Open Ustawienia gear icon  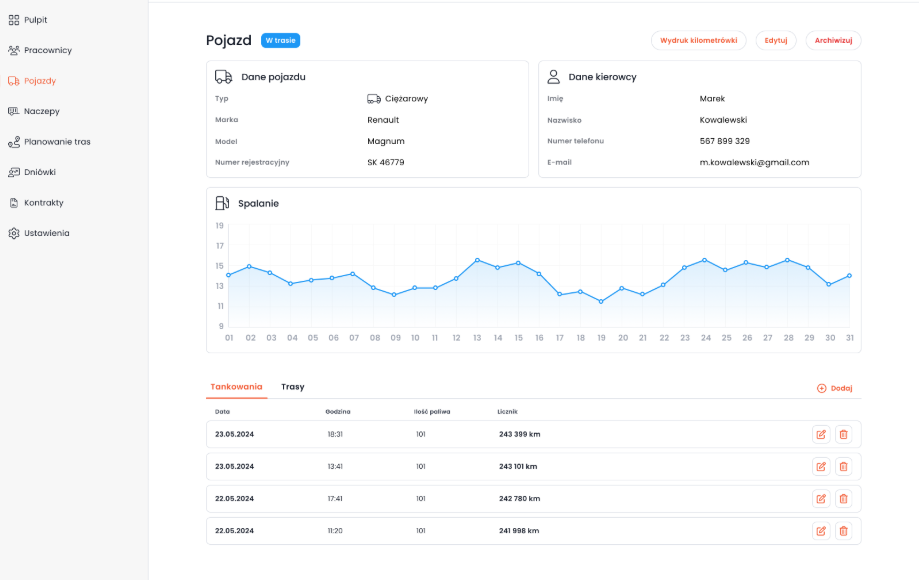14,233
